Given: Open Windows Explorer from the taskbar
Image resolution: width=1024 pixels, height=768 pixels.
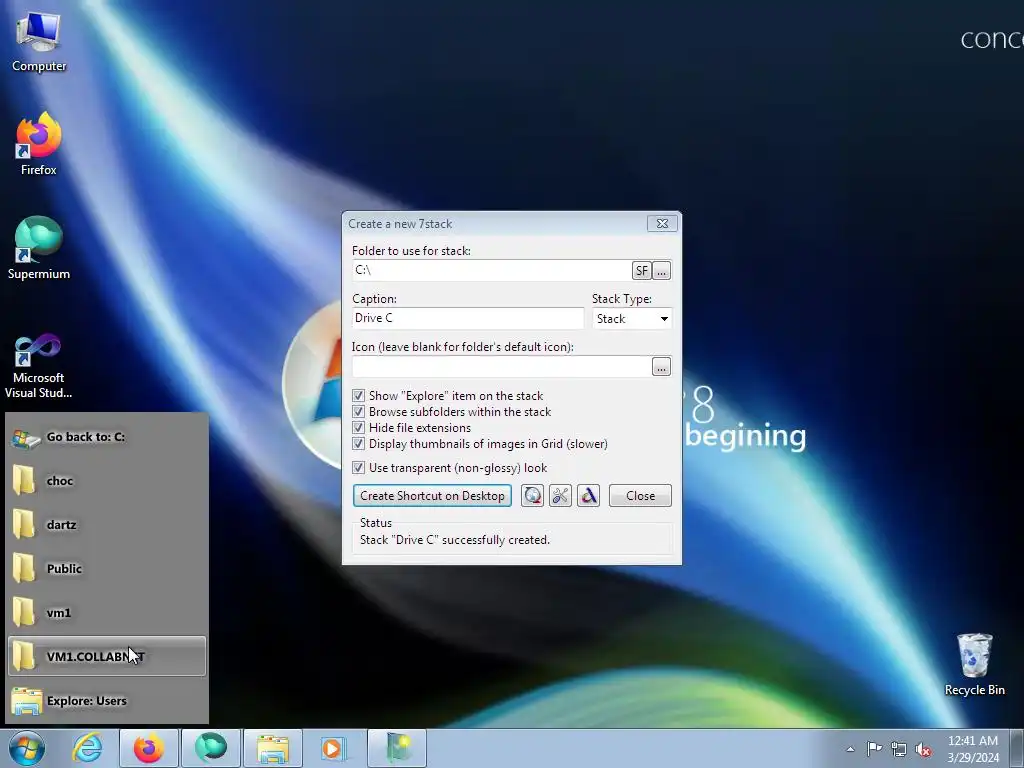Looking at the screenshot, I should point(272,748).
